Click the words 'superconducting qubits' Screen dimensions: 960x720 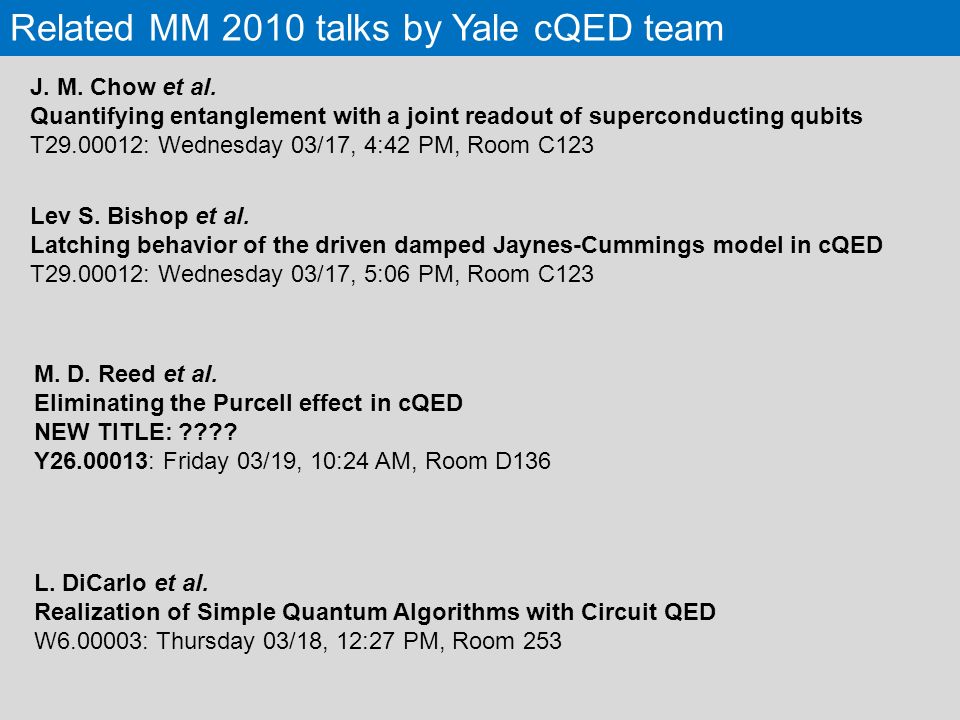pyautogui.click(x=726, y=116)
